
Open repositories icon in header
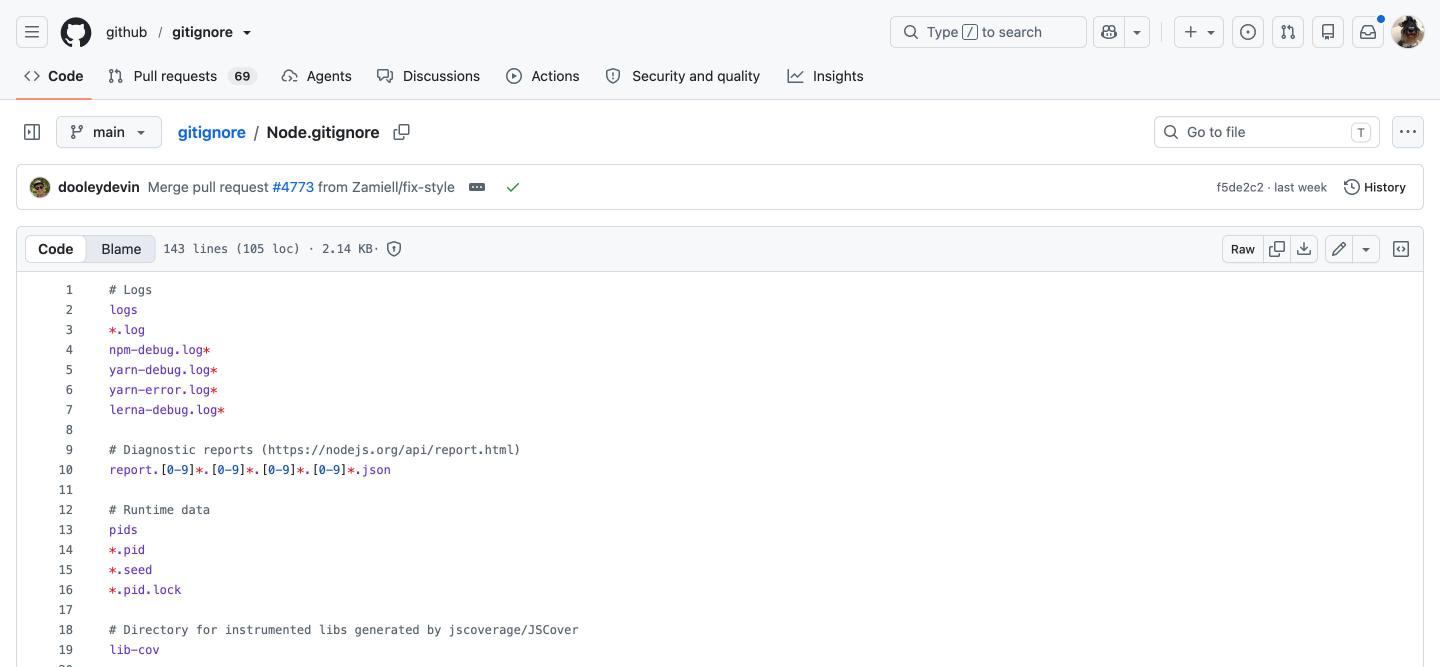[x=1328, y=32]
